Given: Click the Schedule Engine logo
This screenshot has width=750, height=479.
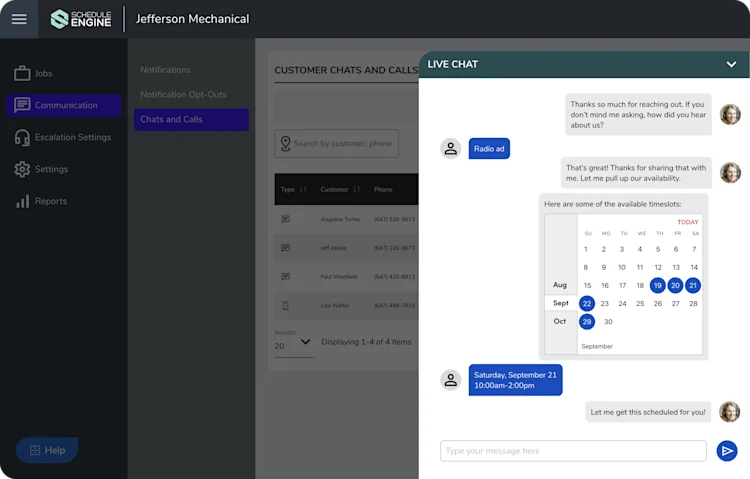Looking at the screenshot, I should point(81,19).
